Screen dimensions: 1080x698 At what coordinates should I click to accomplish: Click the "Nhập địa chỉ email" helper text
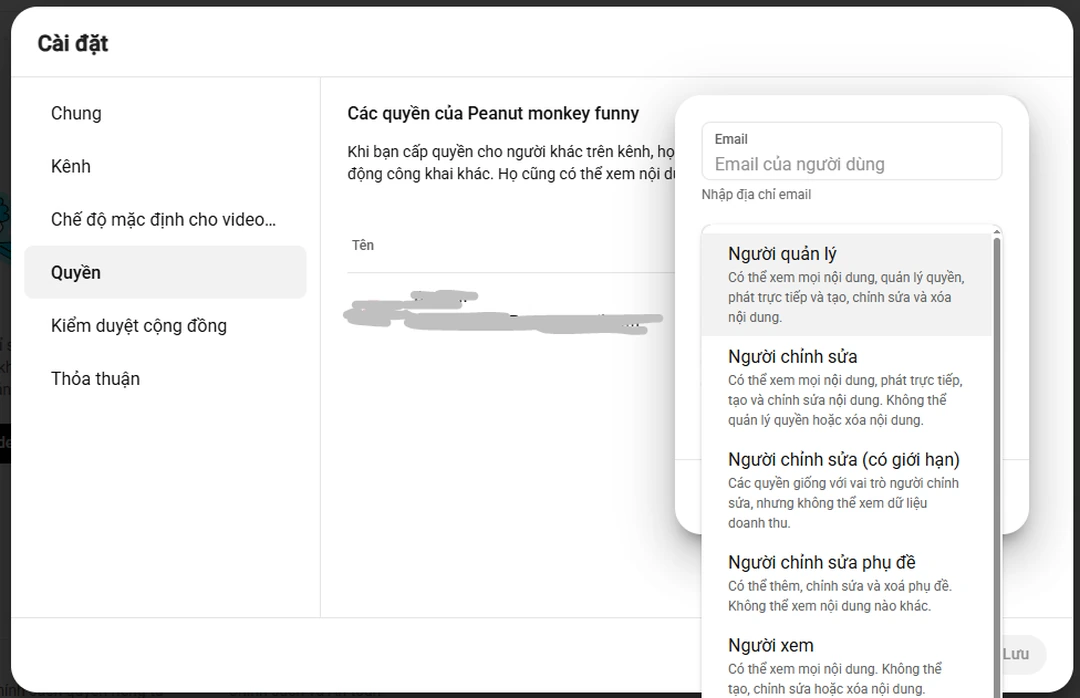[x=756, y=194]
